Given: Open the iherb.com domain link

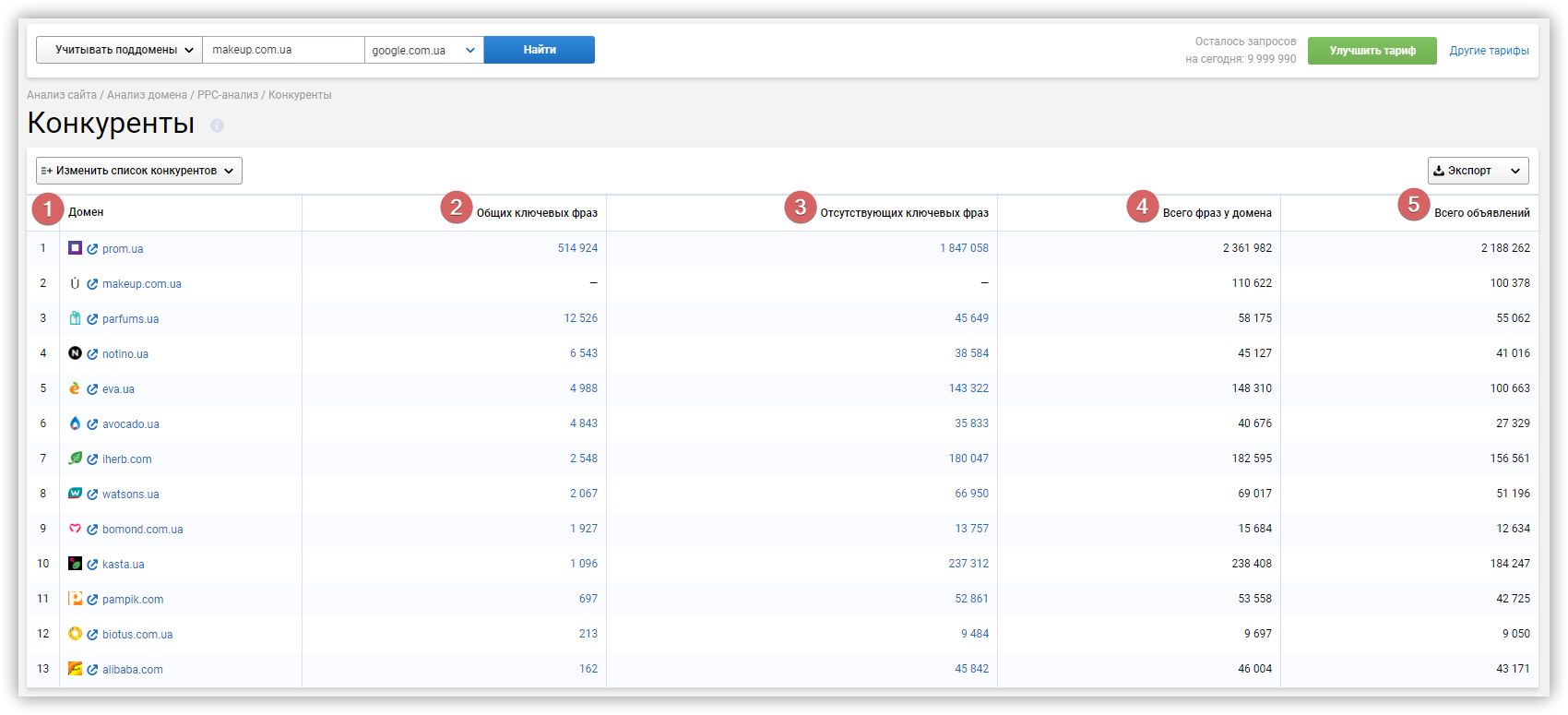Looking at the screenshot, I should pos(127,459).
